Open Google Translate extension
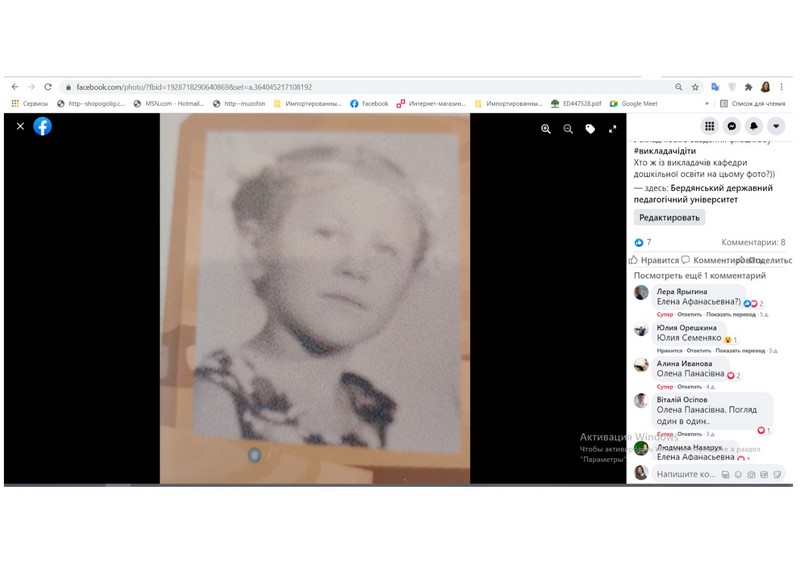 point(715,87)
